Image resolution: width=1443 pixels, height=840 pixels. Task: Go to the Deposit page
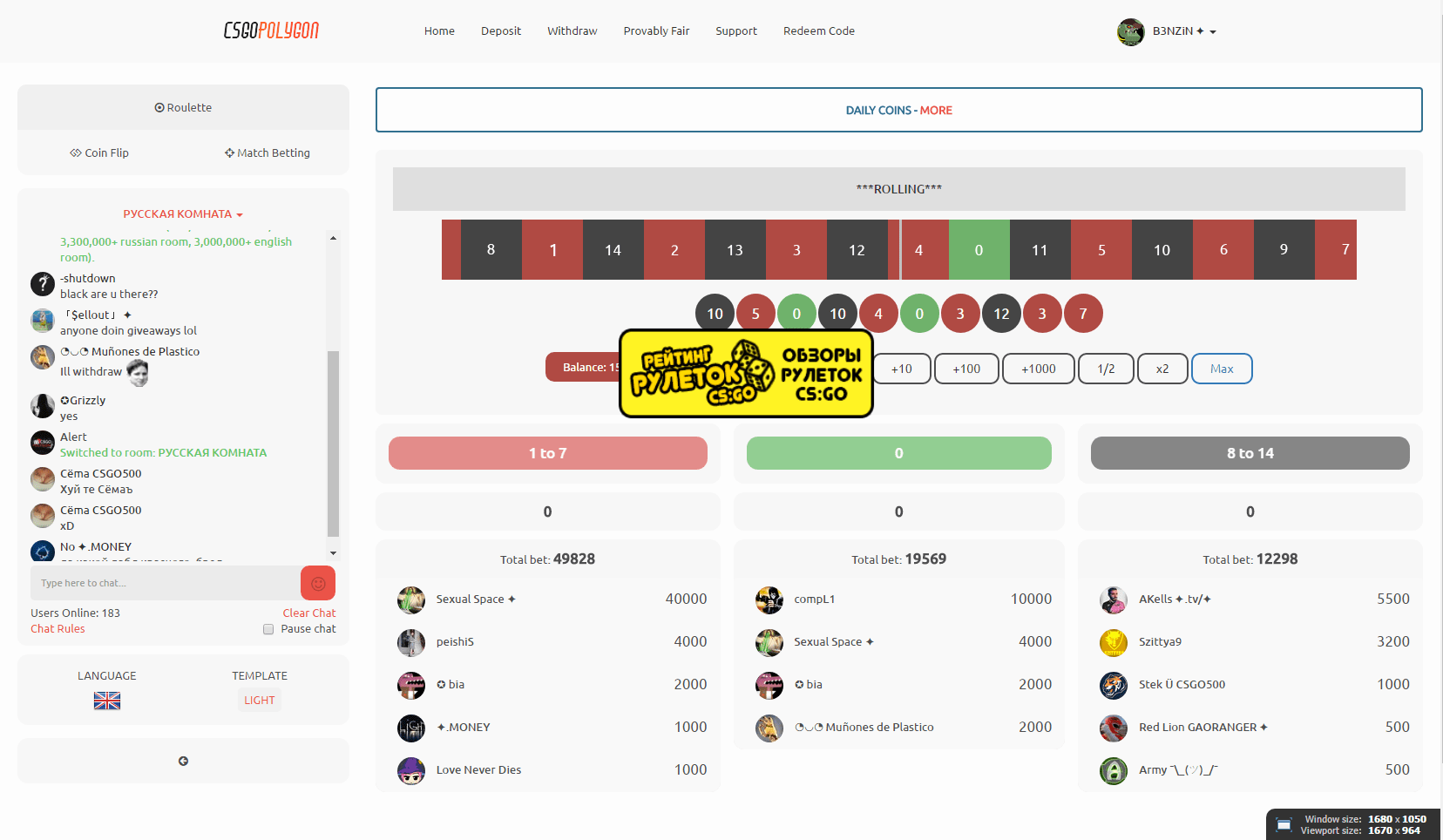pyautogui.click(x=501, y=31)
